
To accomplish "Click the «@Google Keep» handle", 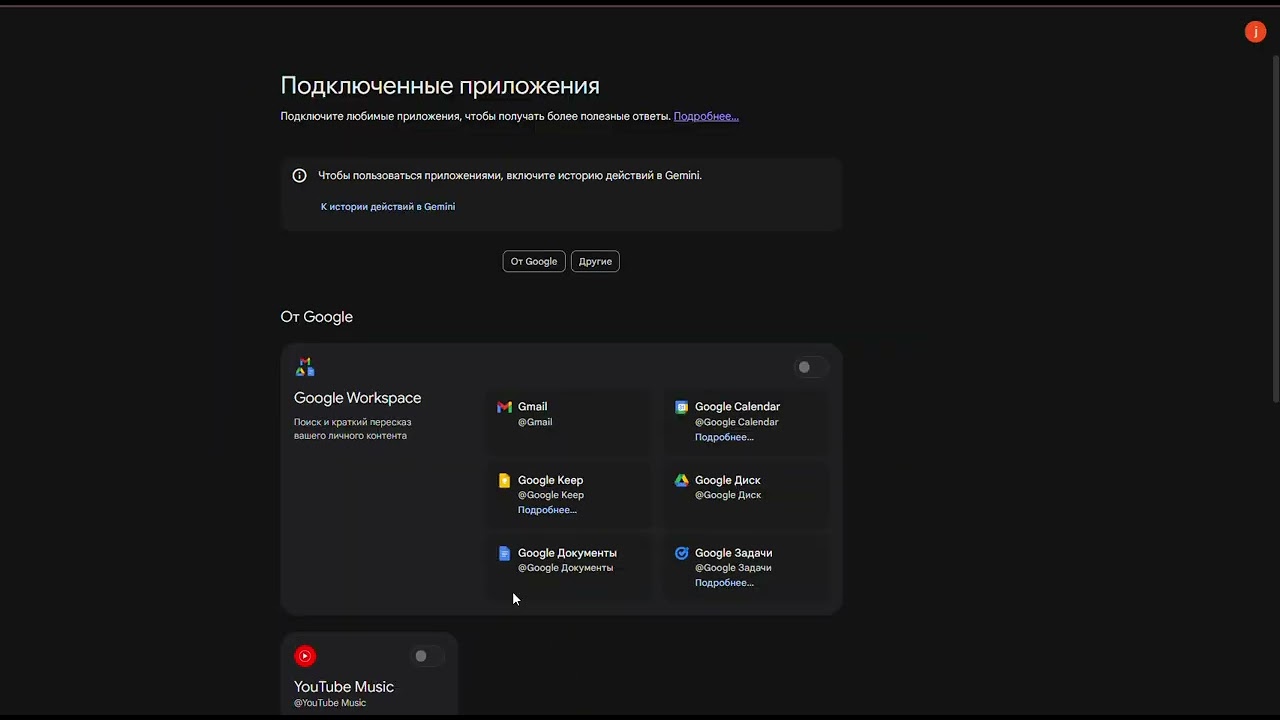I will [551, 495].
